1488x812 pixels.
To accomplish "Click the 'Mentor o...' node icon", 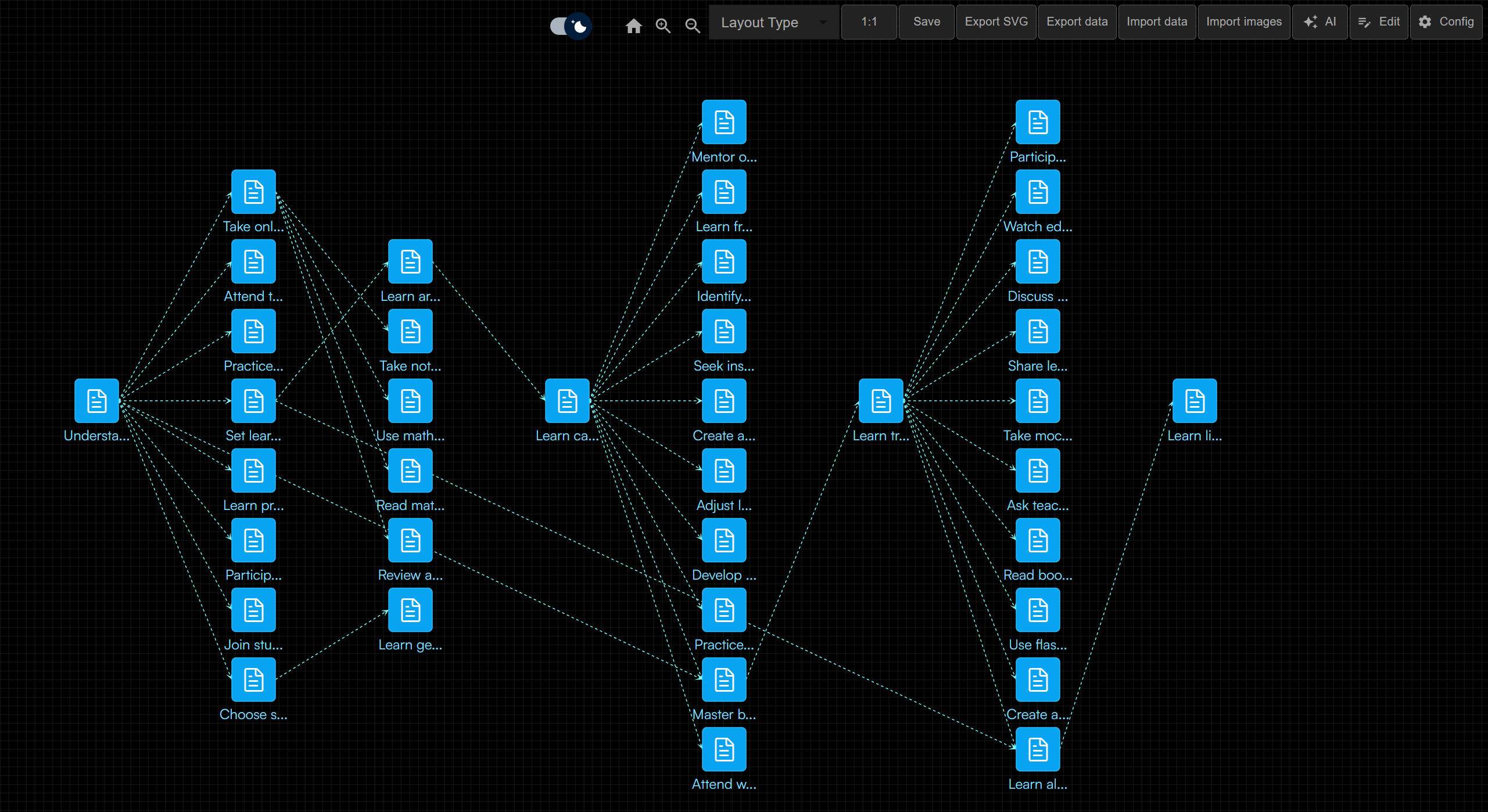I will point(724,122).
